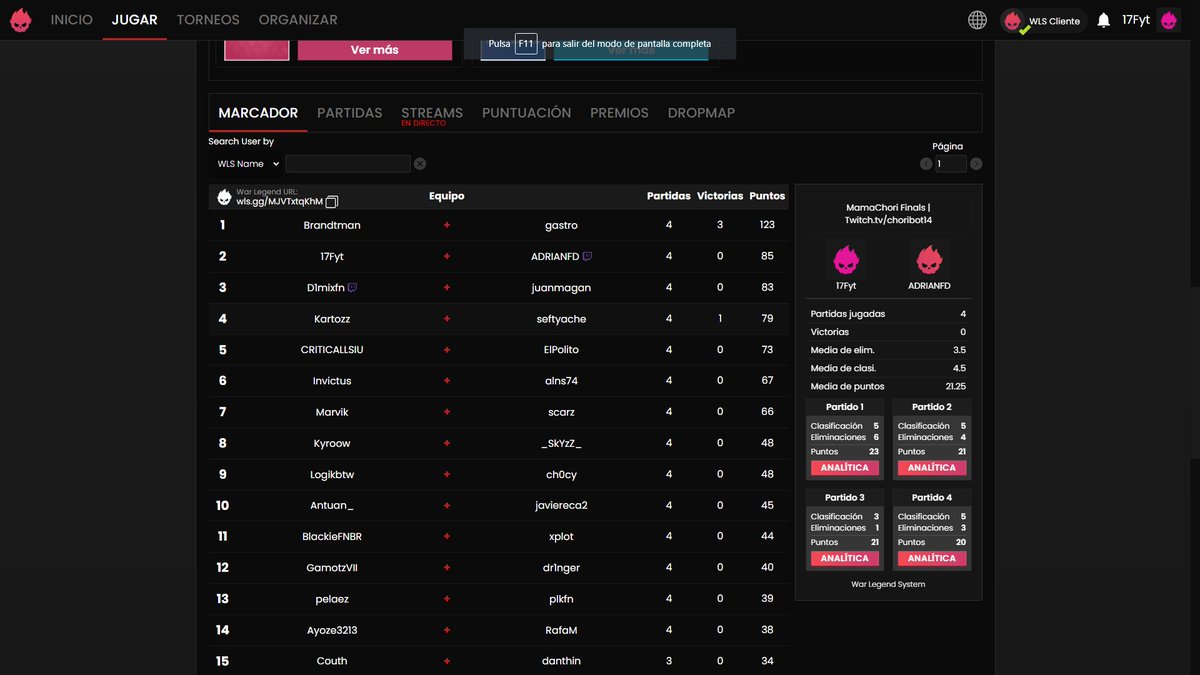Click the player name Ayoze3213
Image resolution: width=1200 pixels, height=675 pixels.
[x=332, y=630]
